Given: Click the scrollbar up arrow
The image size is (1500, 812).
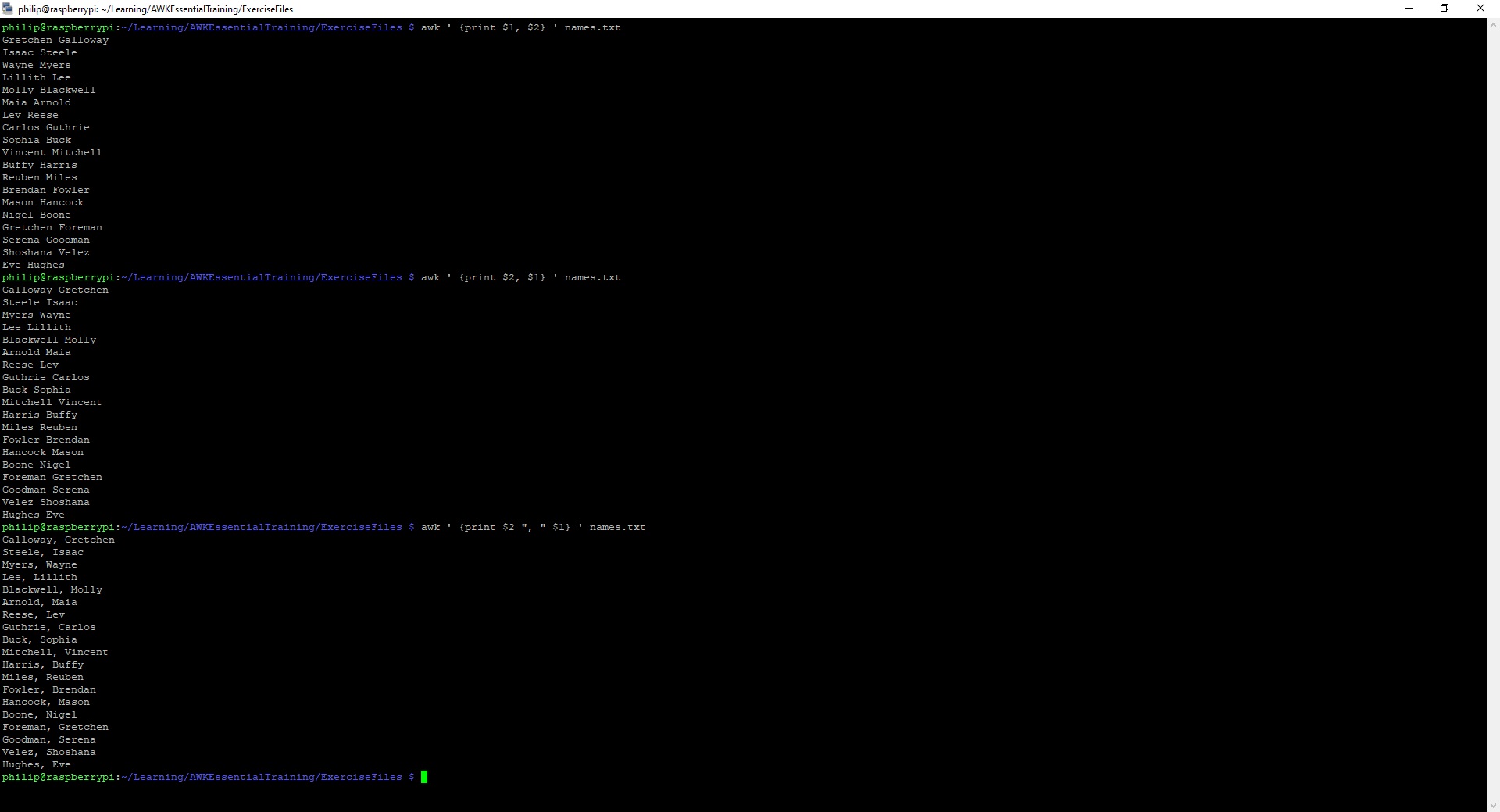Looking at the screenshot, I should coord(1493,25).
